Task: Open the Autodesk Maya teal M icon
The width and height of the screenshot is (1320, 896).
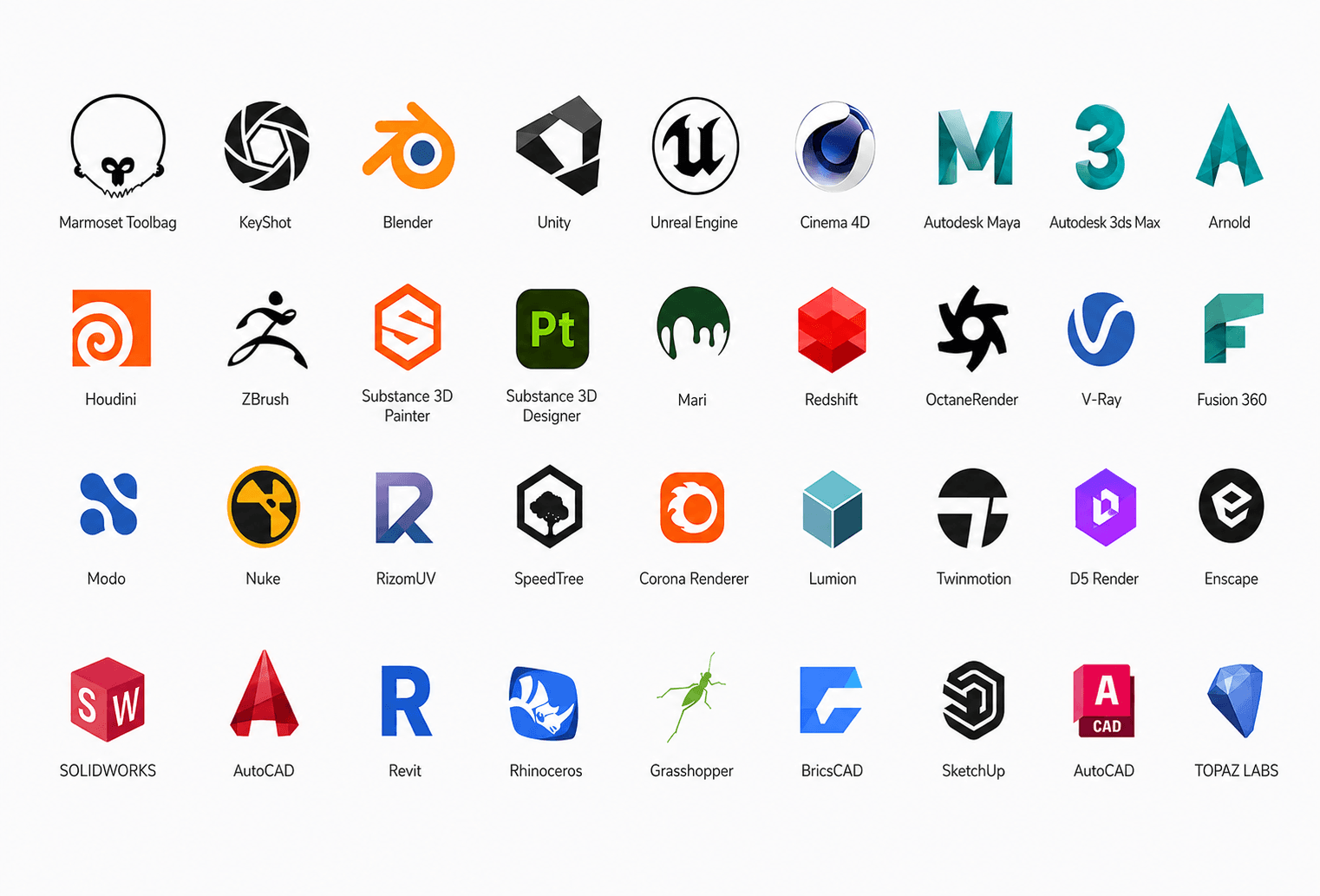Action: point(975,147)
